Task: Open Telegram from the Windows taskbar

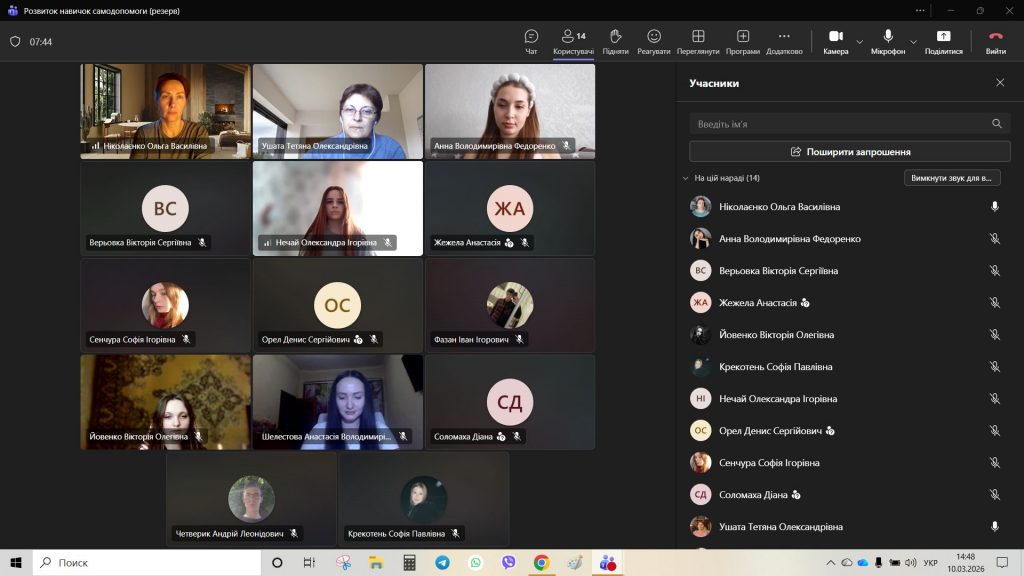Action: point(442,563)
